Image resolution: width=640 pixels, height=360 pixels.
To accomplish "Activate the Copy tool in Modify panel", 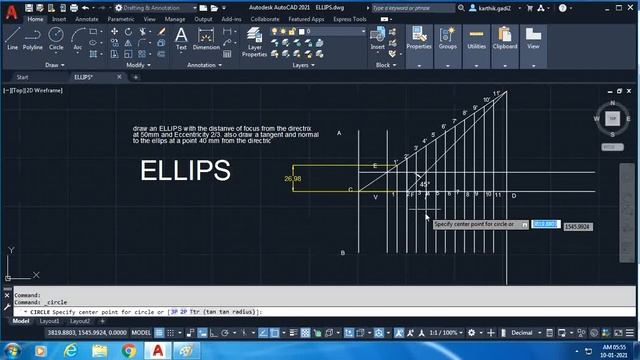I will click(114, 42).
